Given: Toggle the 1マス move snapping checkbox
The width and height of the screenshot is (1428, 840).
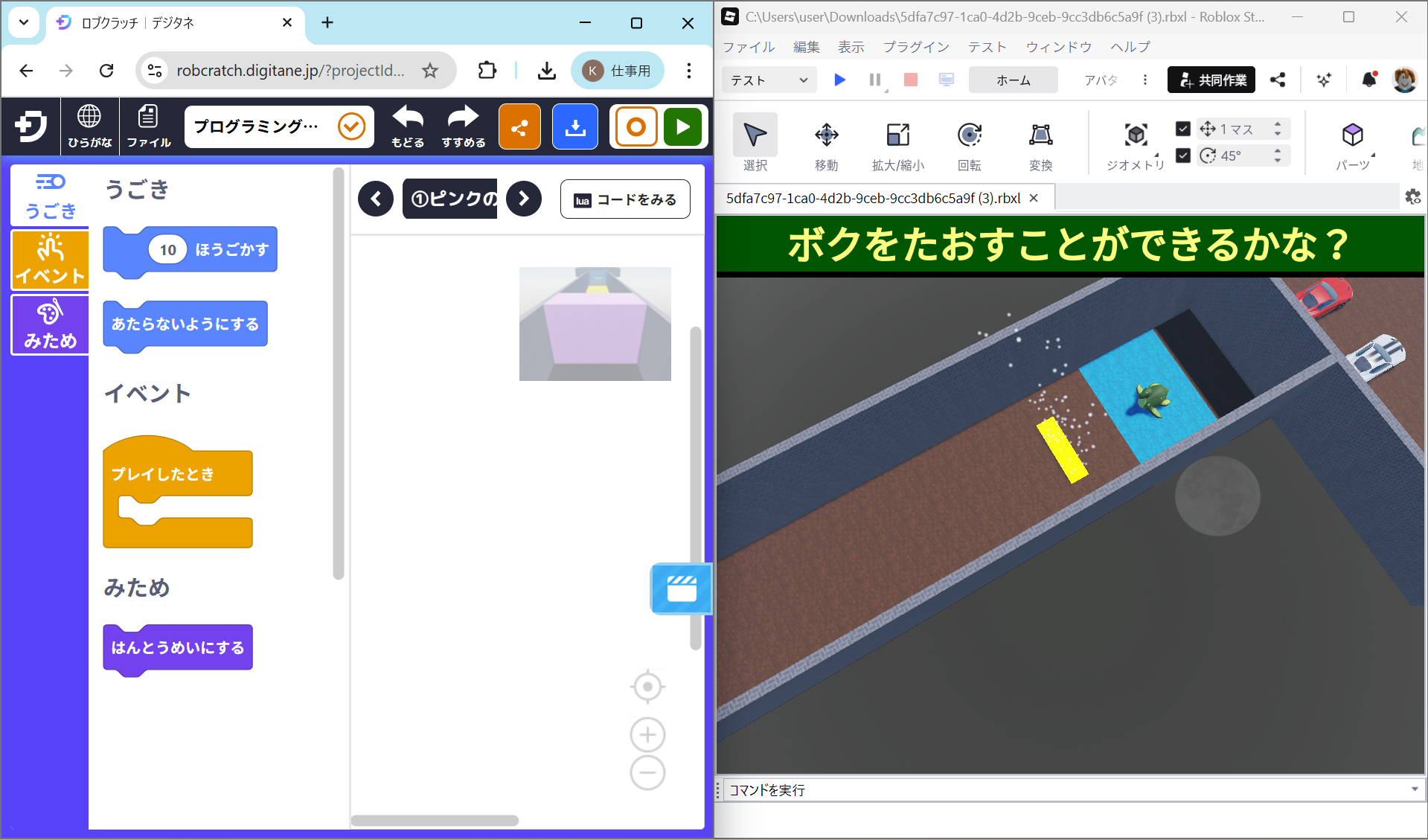Looking at the screenshot, I should [1182, 129].
